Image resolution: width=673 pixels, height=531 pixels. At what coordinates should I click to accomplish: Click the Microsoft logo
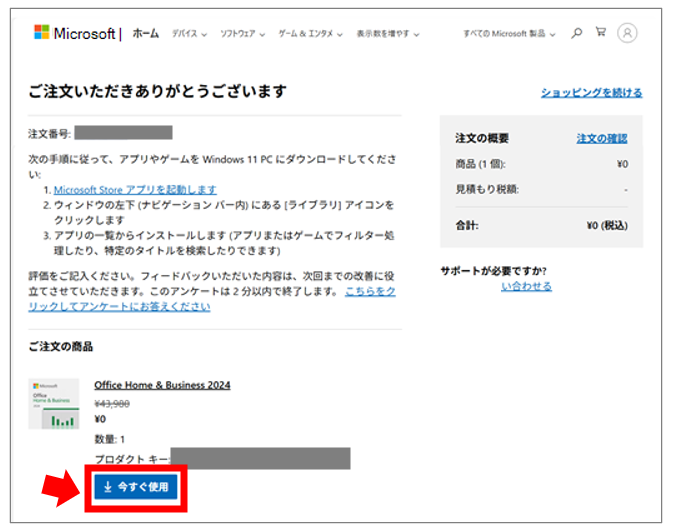(75, 33)
